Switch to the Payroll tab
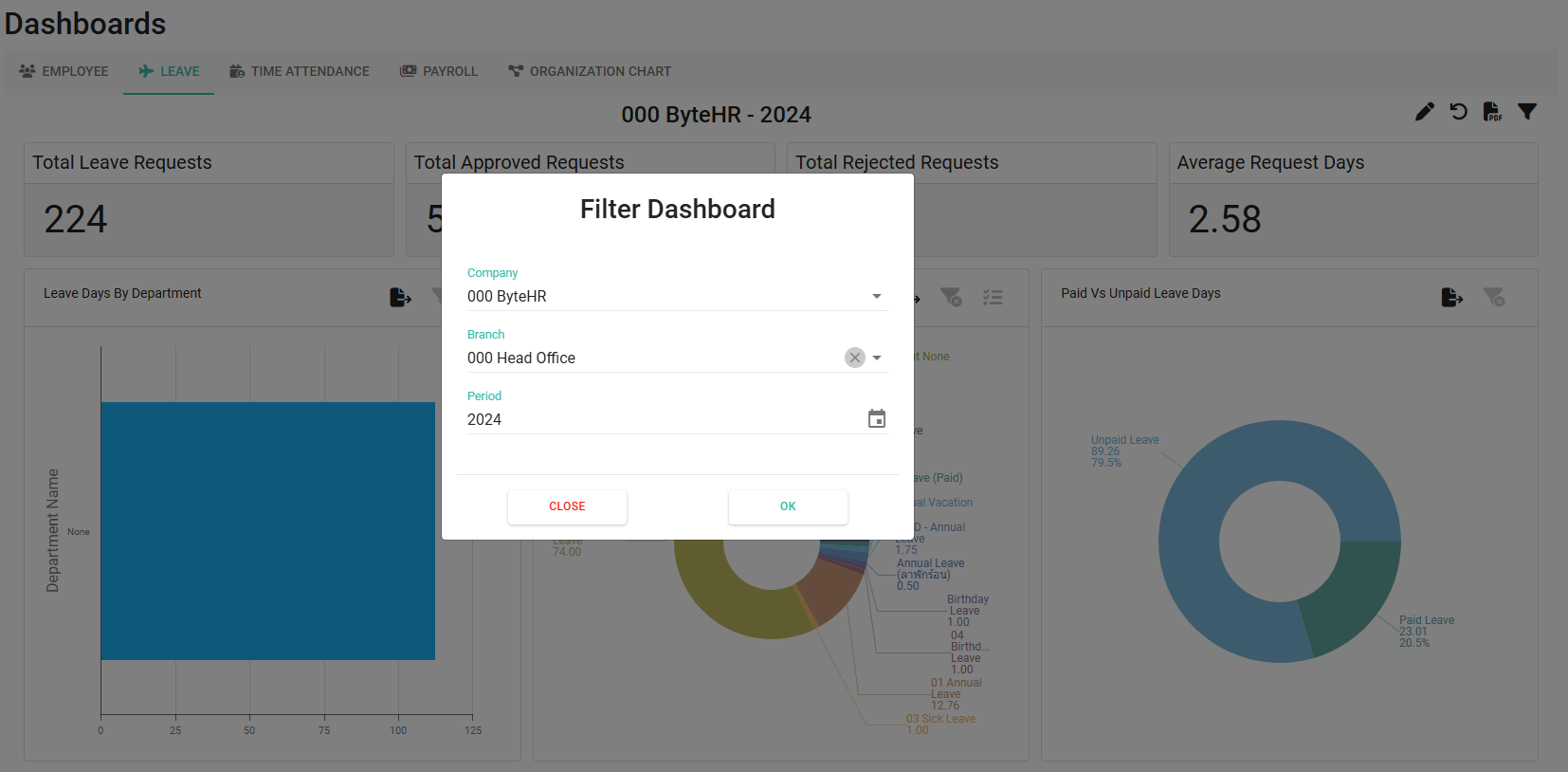Viewport: 1568px width, 772px height. pyautogui.click(x=439, y=71)
